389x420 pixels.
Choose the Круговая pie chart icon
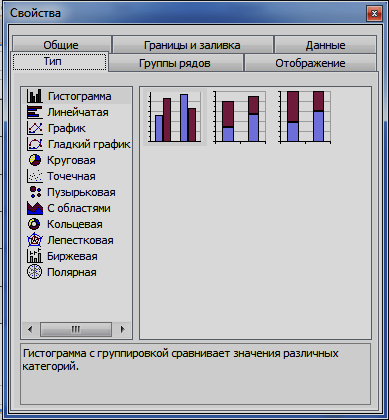pyautogui.click(x=35, y=160)
